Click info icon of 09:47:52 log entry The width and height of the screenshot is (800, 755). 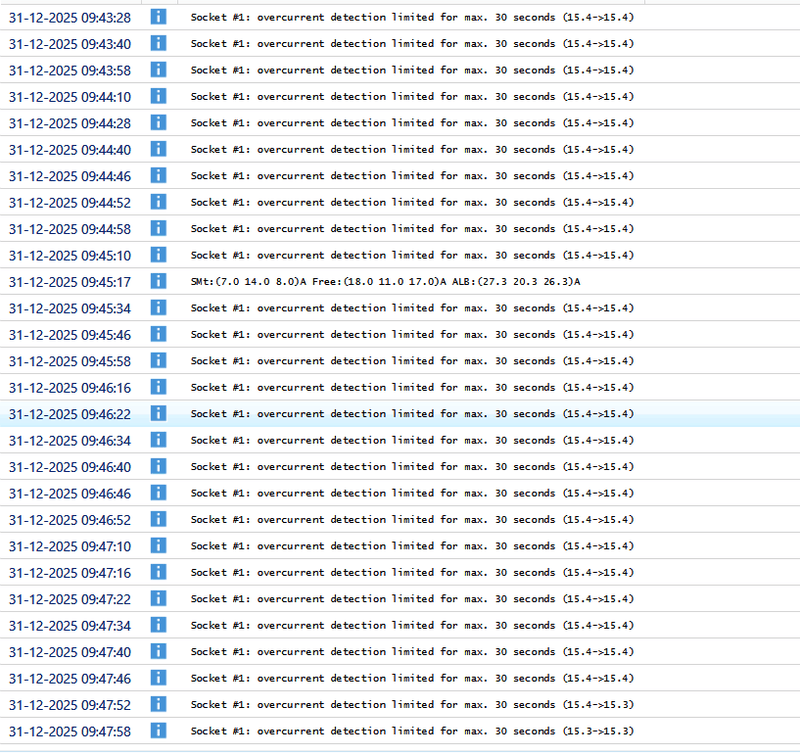[158, 704]
